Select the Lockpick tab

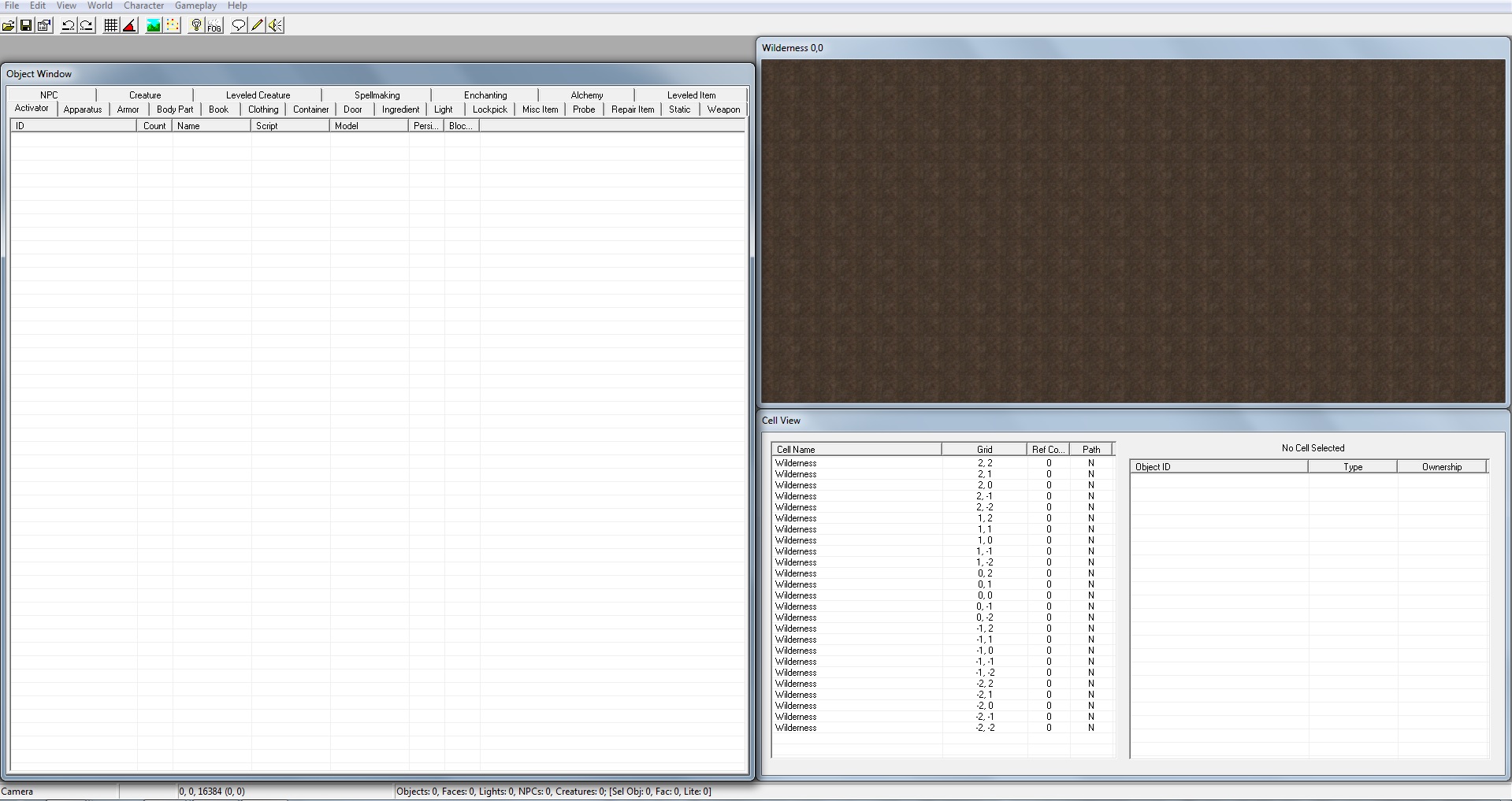(x=490, y=109)
